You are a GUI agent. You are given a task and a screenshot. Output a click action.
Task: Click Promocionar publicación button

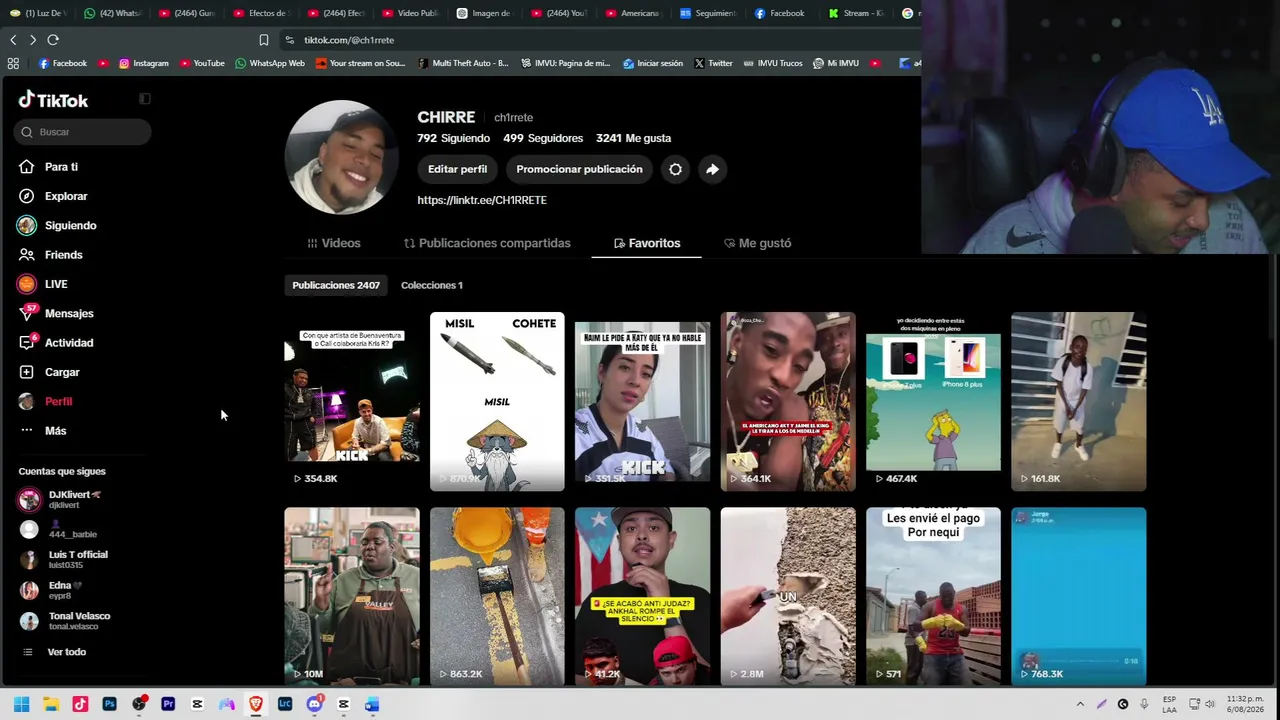579,169
